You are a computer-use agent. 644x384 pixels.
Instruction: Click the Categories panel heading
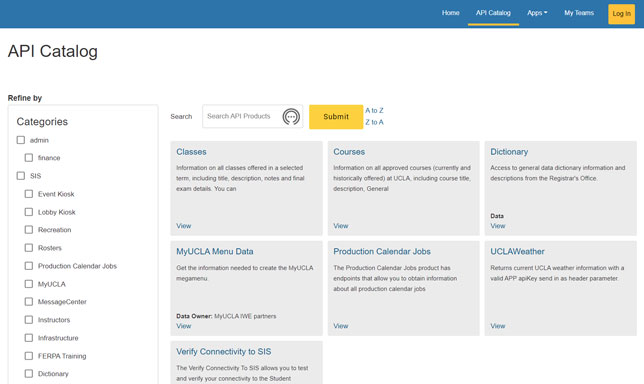(42, 122)
